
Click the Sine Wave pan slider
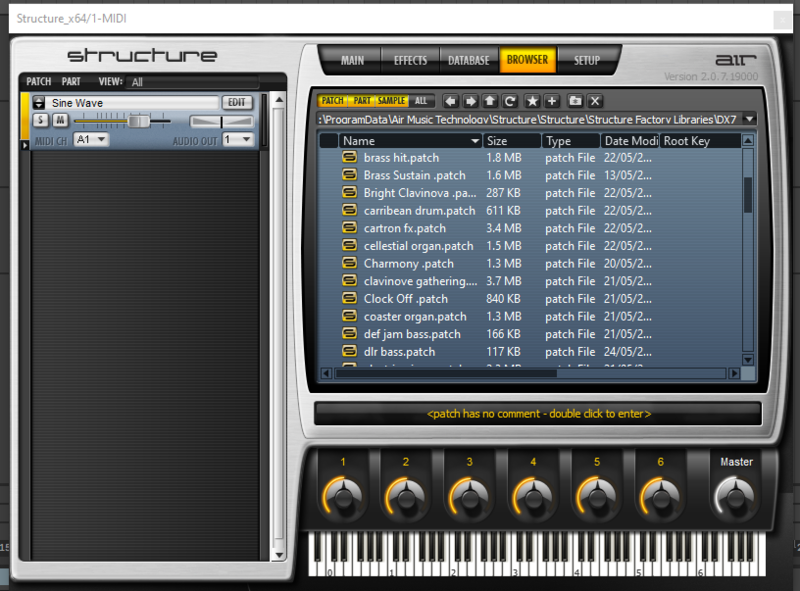221,121
